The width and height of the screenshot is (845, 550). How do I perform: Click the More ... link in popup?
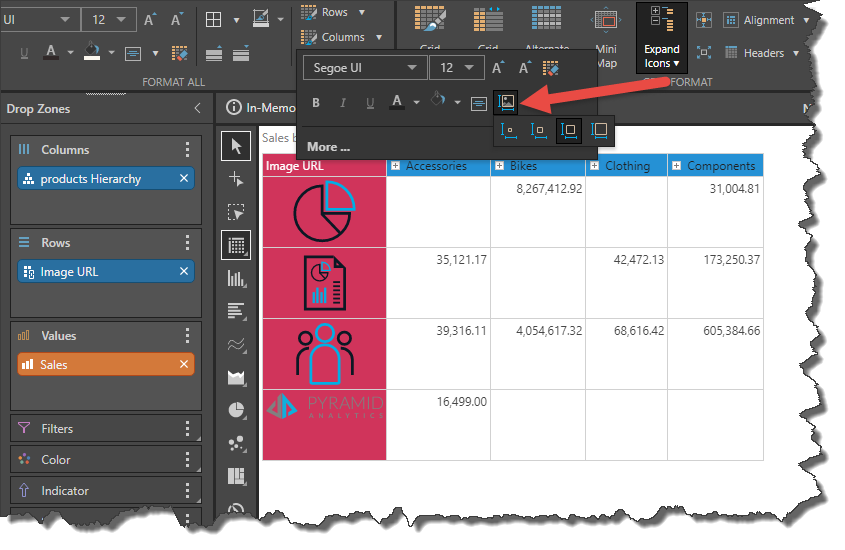click(328, 146)
